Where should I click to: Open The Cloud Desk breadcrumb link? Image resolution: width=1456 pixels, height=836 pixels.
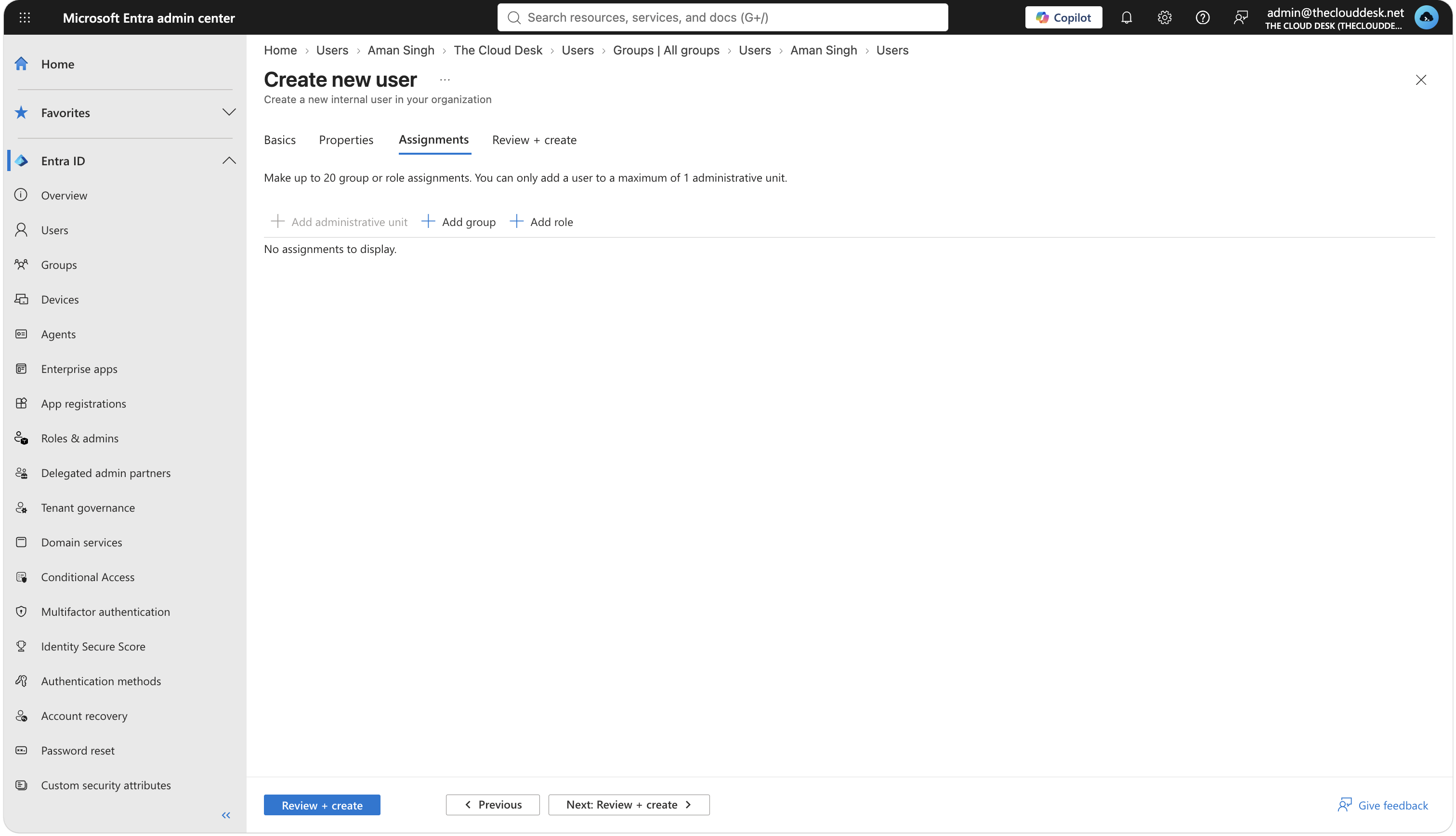pos(498,50)
